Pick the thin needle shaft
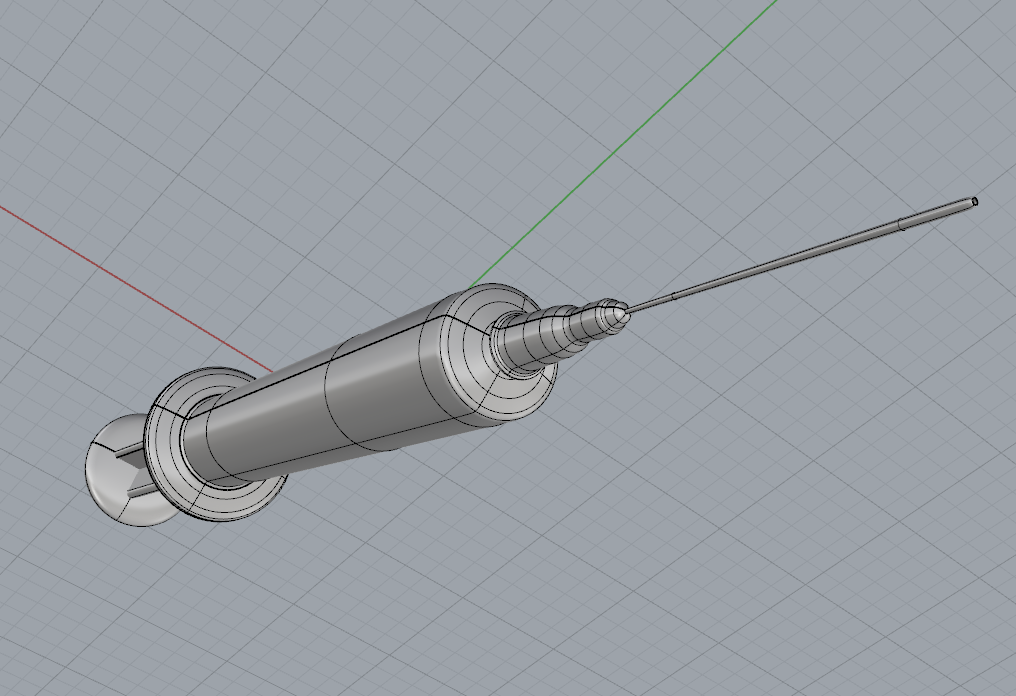 pos(802,255)
